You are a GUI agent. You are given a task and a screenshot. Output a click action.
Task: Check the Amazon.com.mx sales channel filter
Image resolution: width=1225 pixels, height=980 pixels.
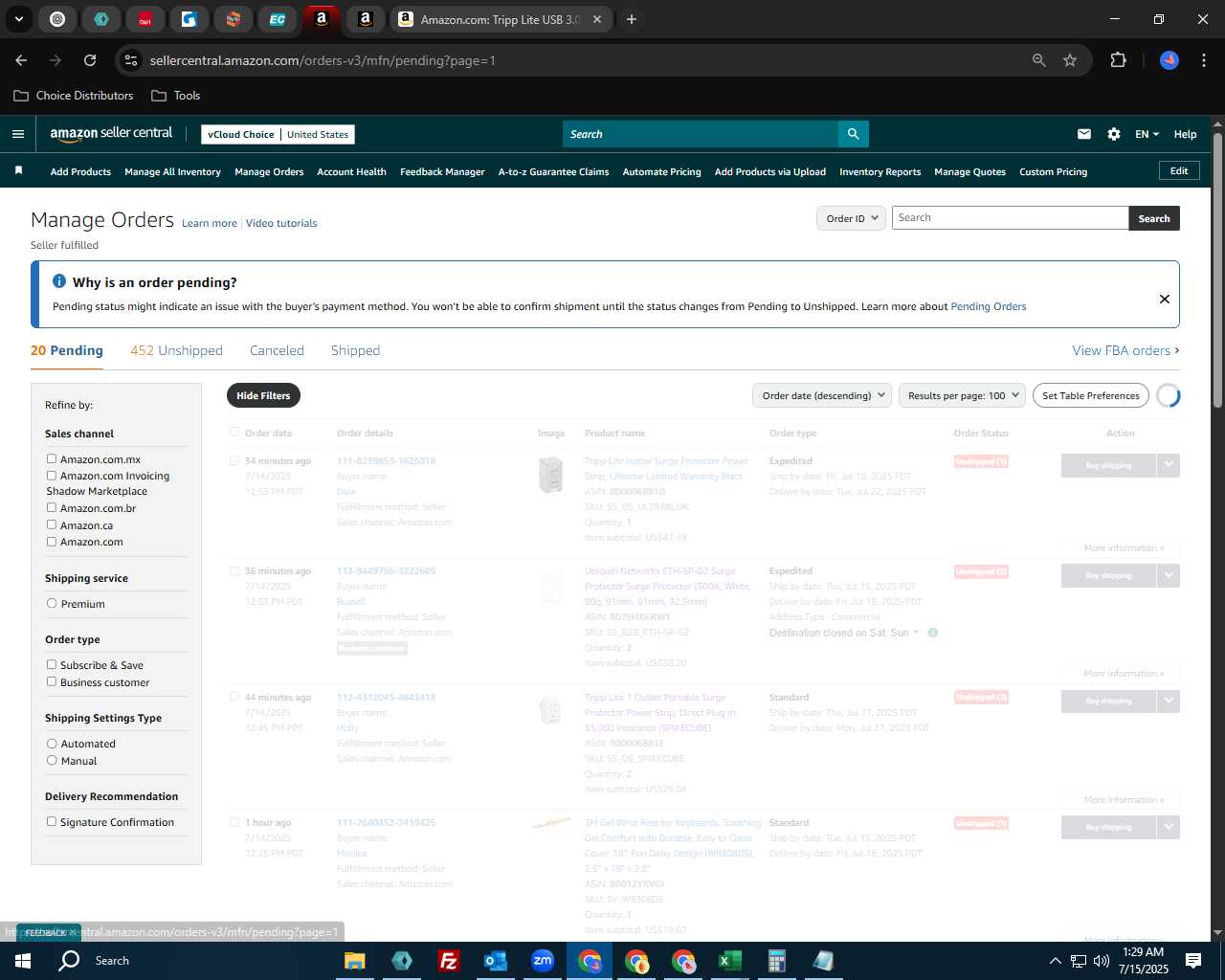pyautogui.click(x=52, y=459)
